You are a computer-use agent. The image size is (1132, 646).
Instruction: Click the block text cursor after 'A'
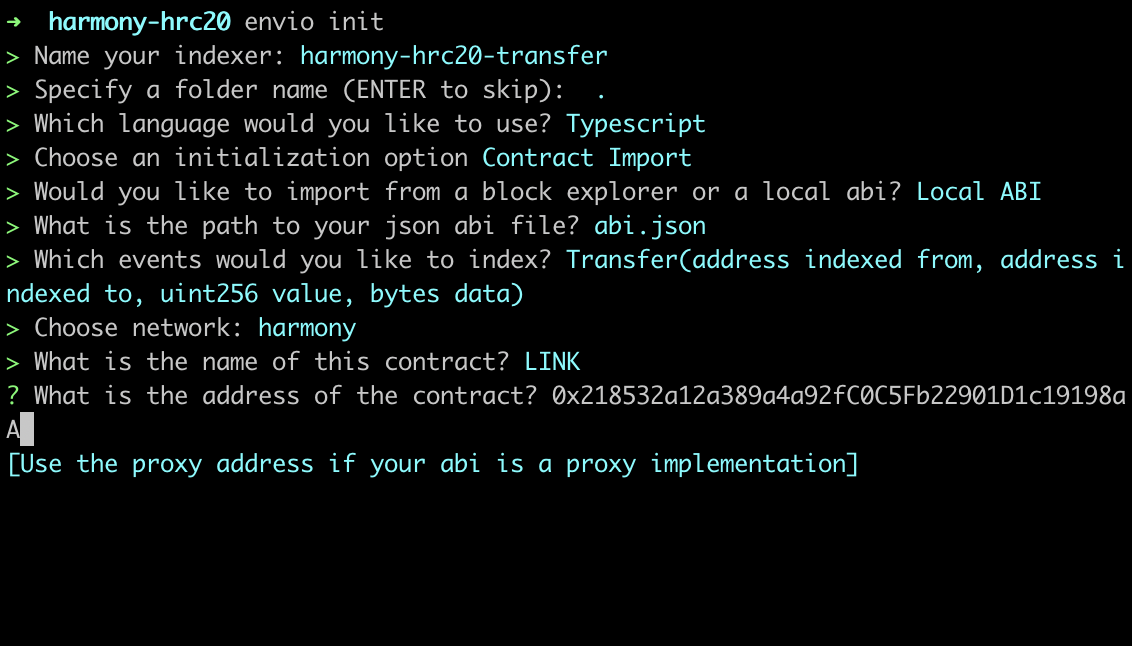pos(27,430)
